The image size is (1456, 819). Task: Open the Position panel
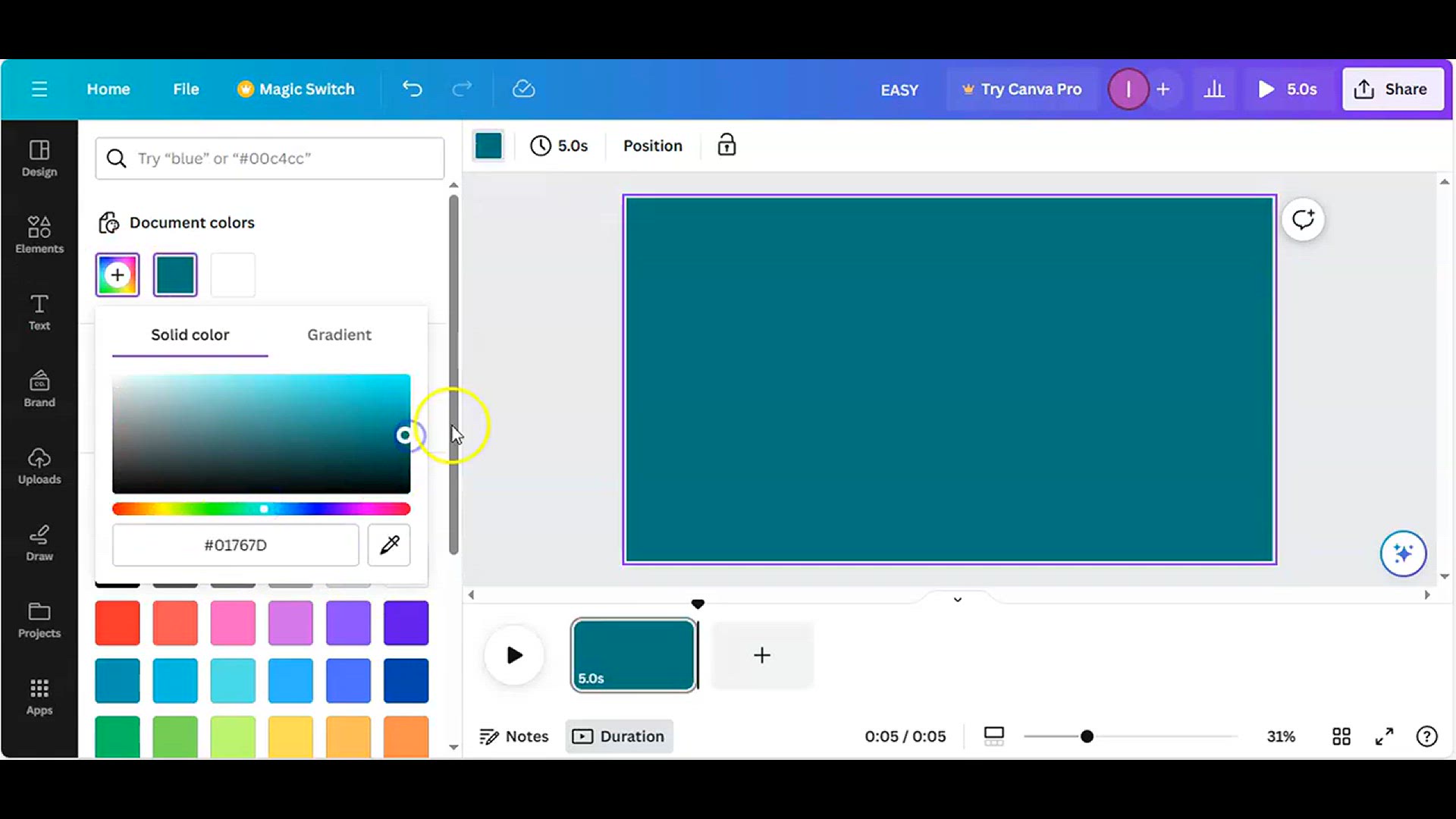[653, 146]
